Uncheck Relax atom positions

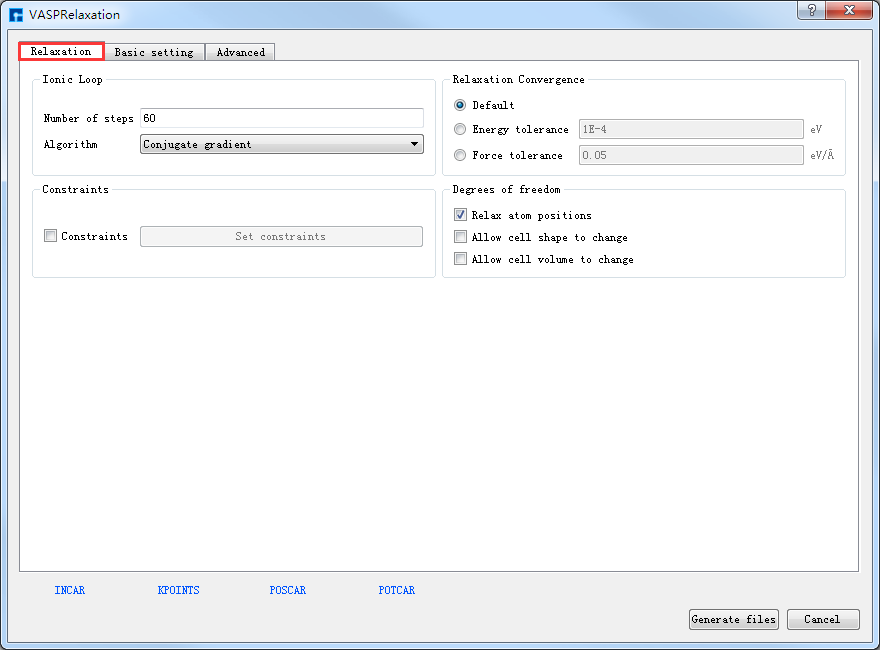click(461, 215)
